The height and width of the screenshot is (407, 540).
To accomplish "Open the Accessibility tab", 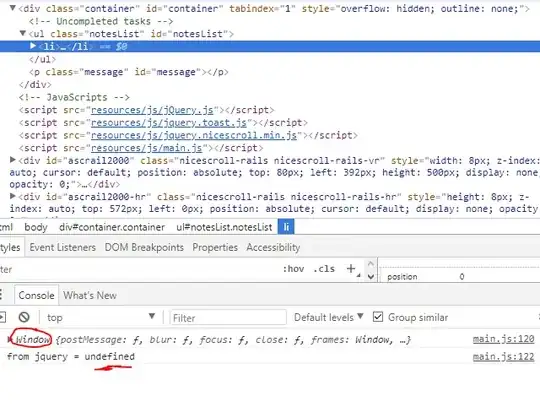I will (x=273, y=247).
